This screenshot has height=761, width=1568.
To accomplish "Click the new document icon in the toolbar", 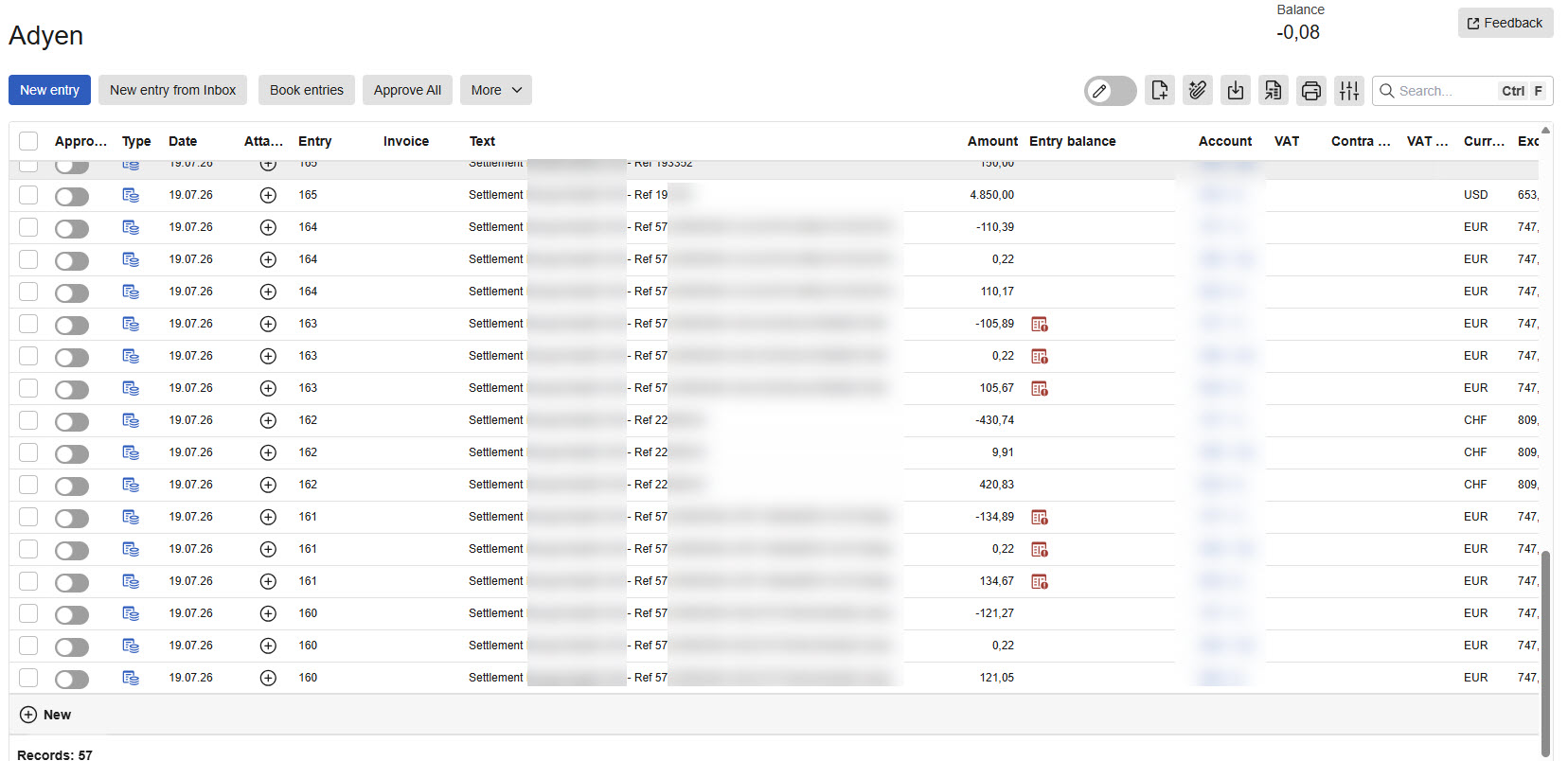I will [x=1159, y=91].
